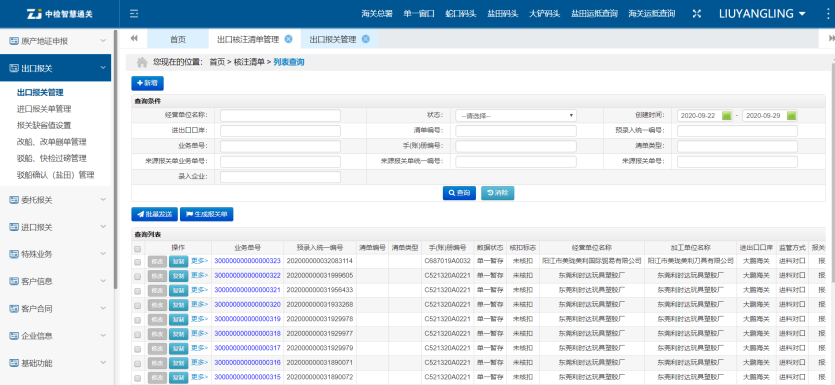Close the 出口报关管理 tab
This screenshot has height=385, width=835.
365,39
